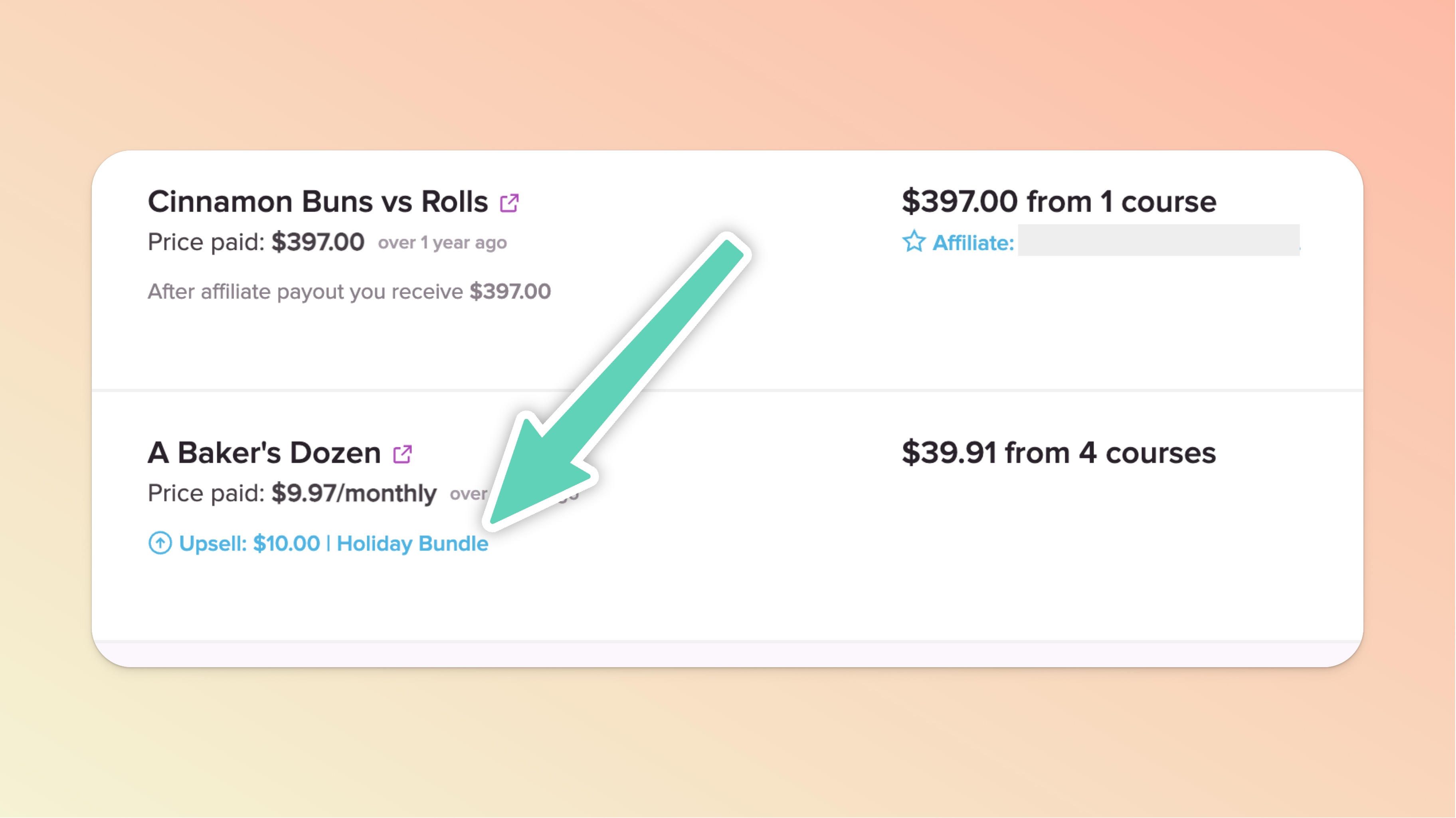
Task: Click the Holiday Bundle link
Action: point(412,543)
